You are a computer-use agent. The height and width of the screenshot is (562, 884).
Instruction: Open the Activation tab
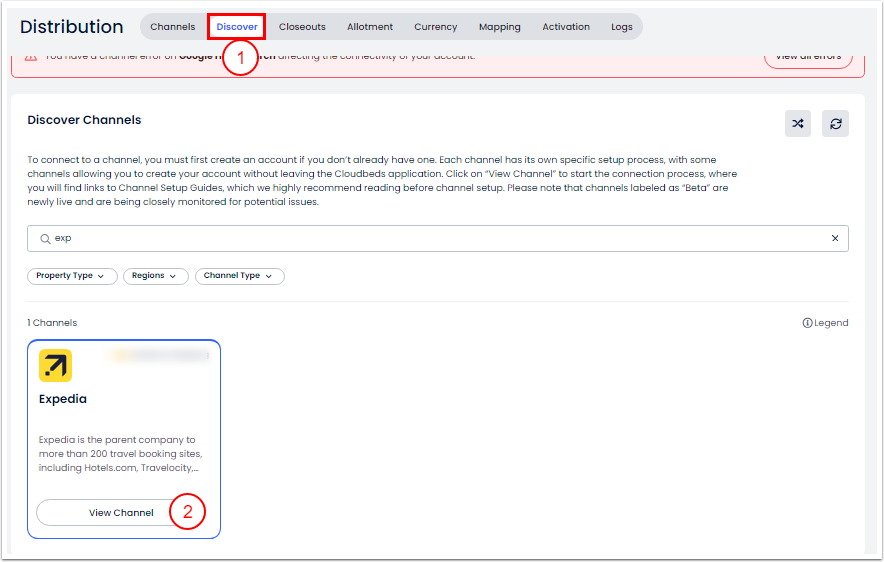566,27
